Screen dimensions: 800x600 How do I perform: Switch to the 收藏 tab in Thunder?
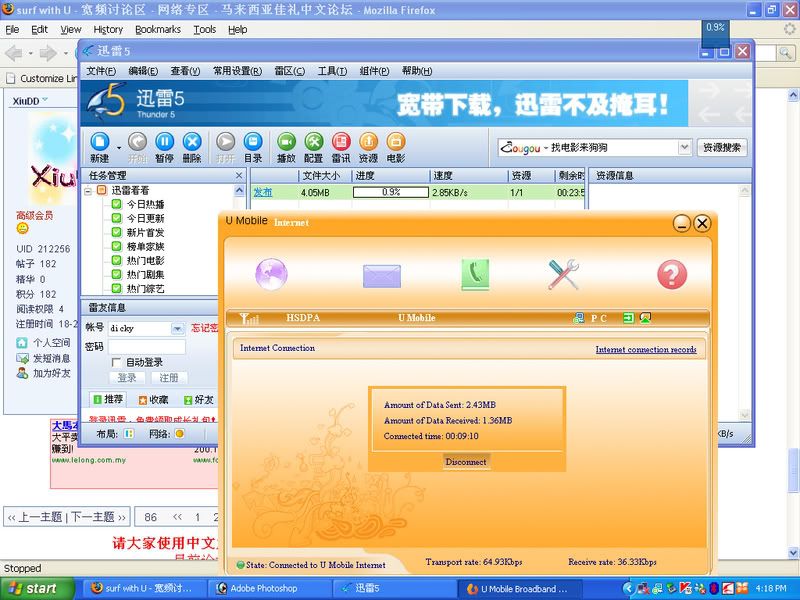click(154, 399)
